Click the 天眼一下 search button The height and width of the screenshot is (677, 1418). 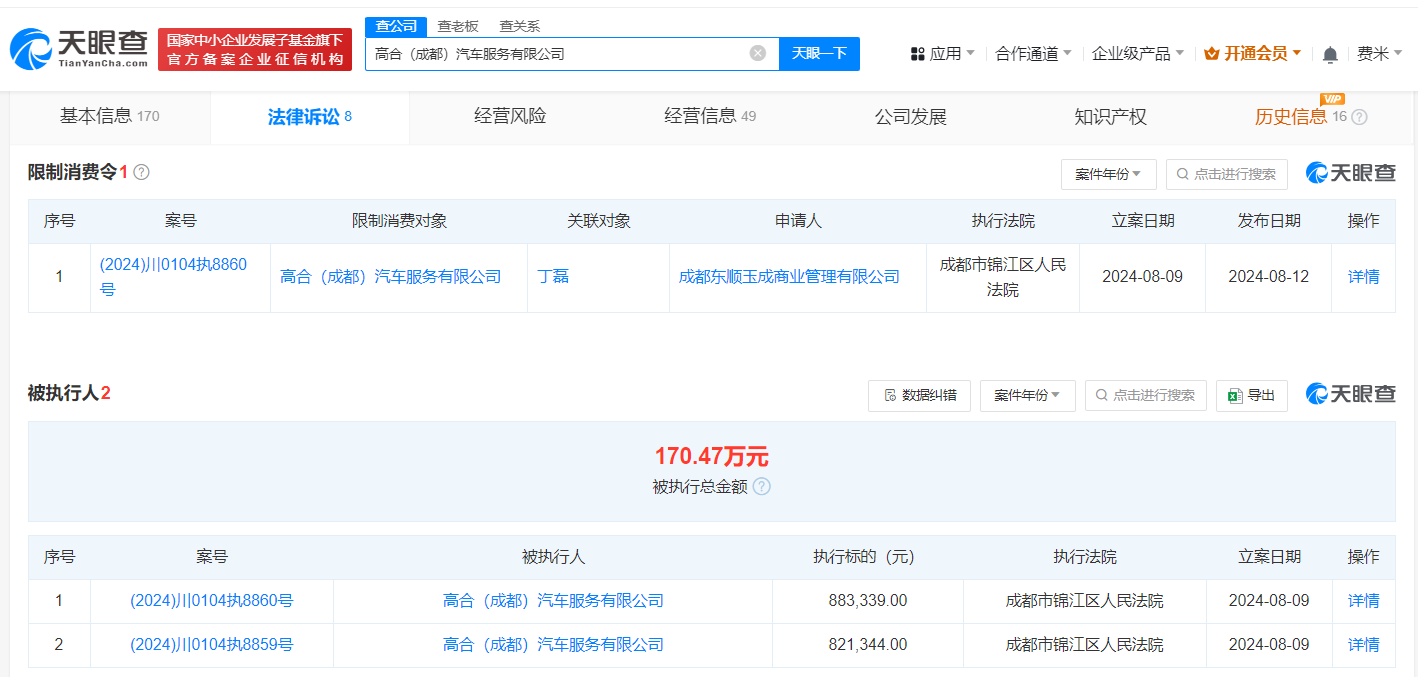[x=819, y=54]
